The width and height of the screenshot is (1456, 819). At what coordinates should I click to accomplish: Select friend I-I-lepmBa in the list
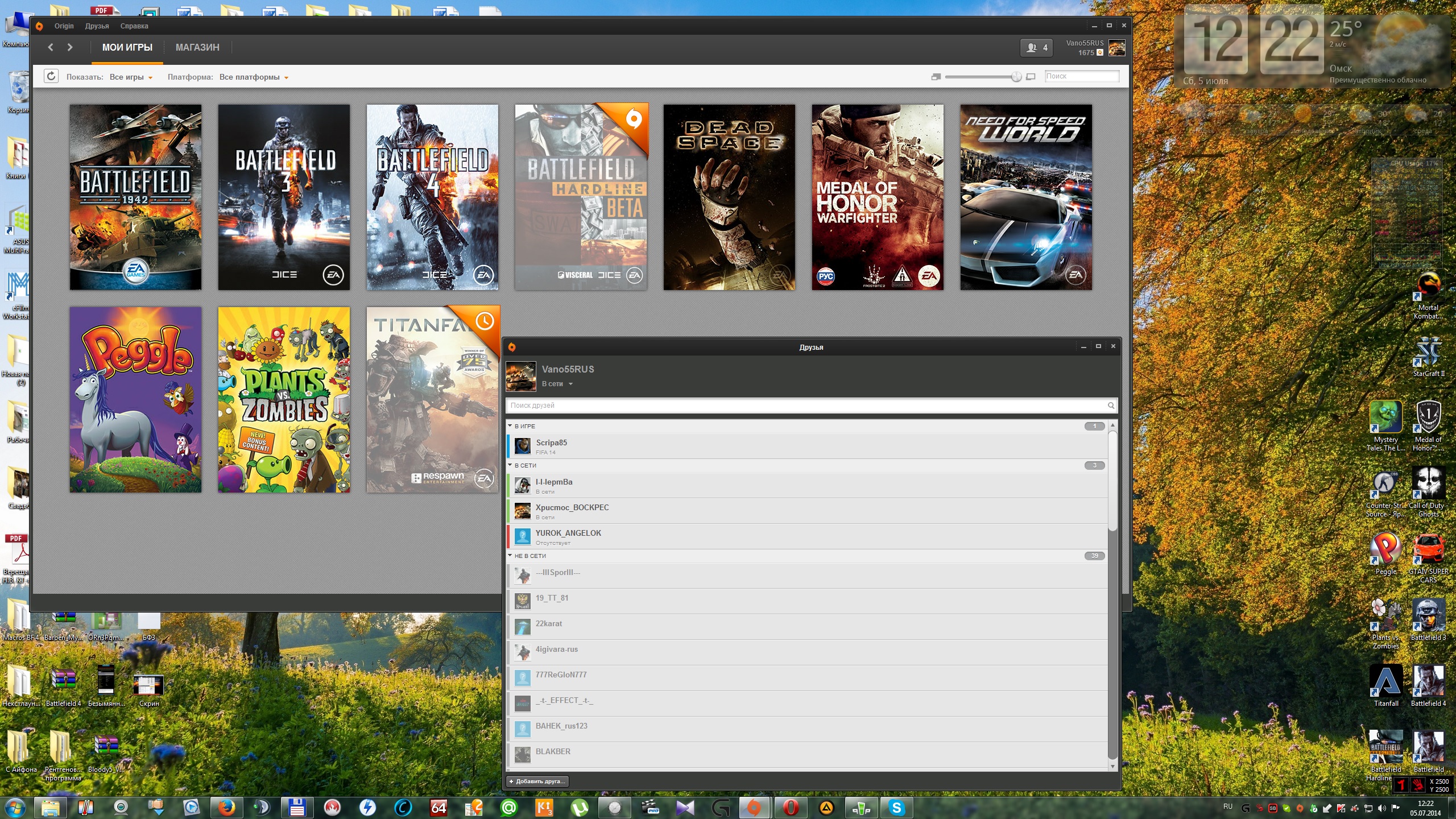pos(806,486)
